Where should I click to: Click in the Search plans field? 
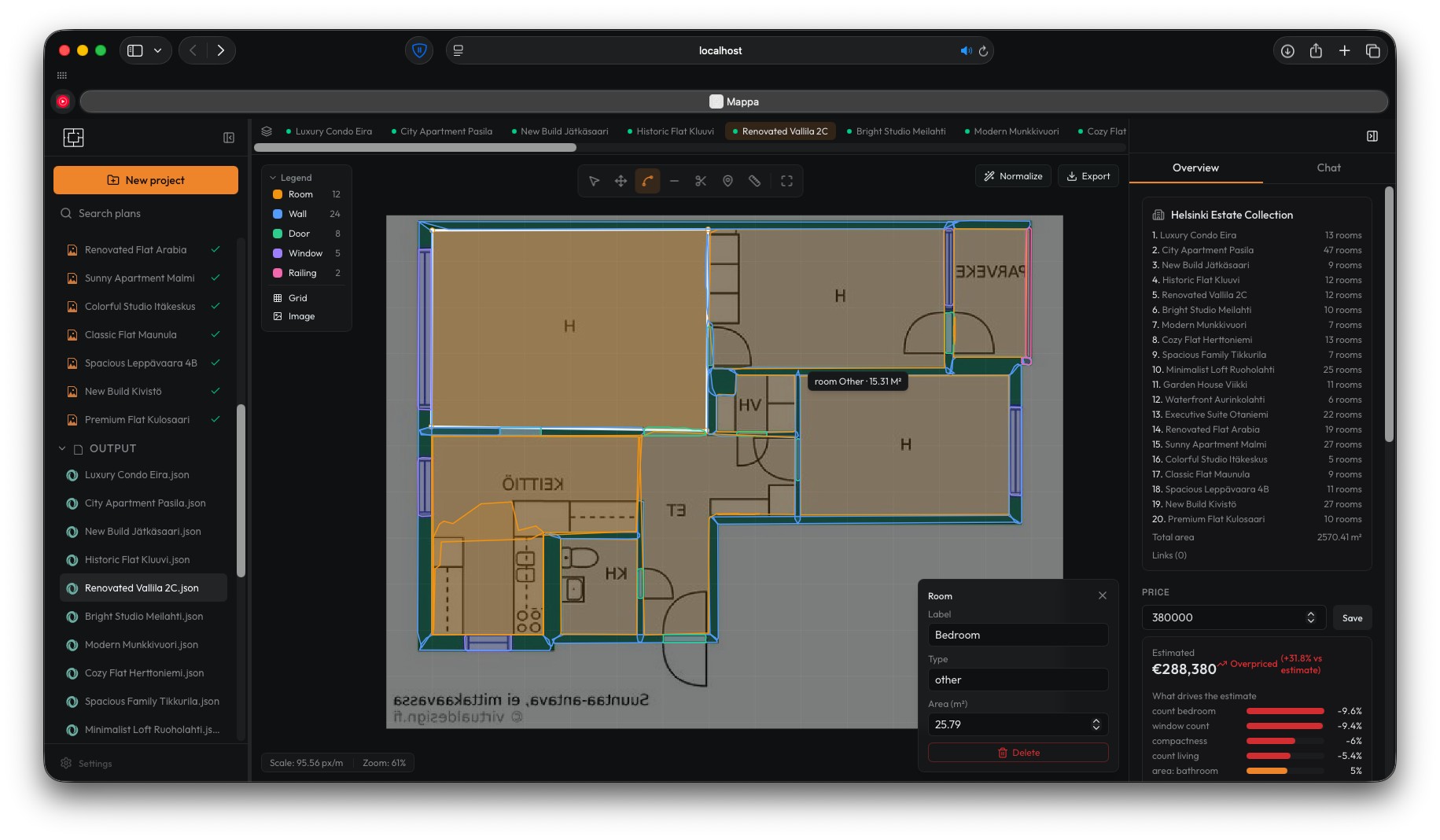[x=145, y=213]
